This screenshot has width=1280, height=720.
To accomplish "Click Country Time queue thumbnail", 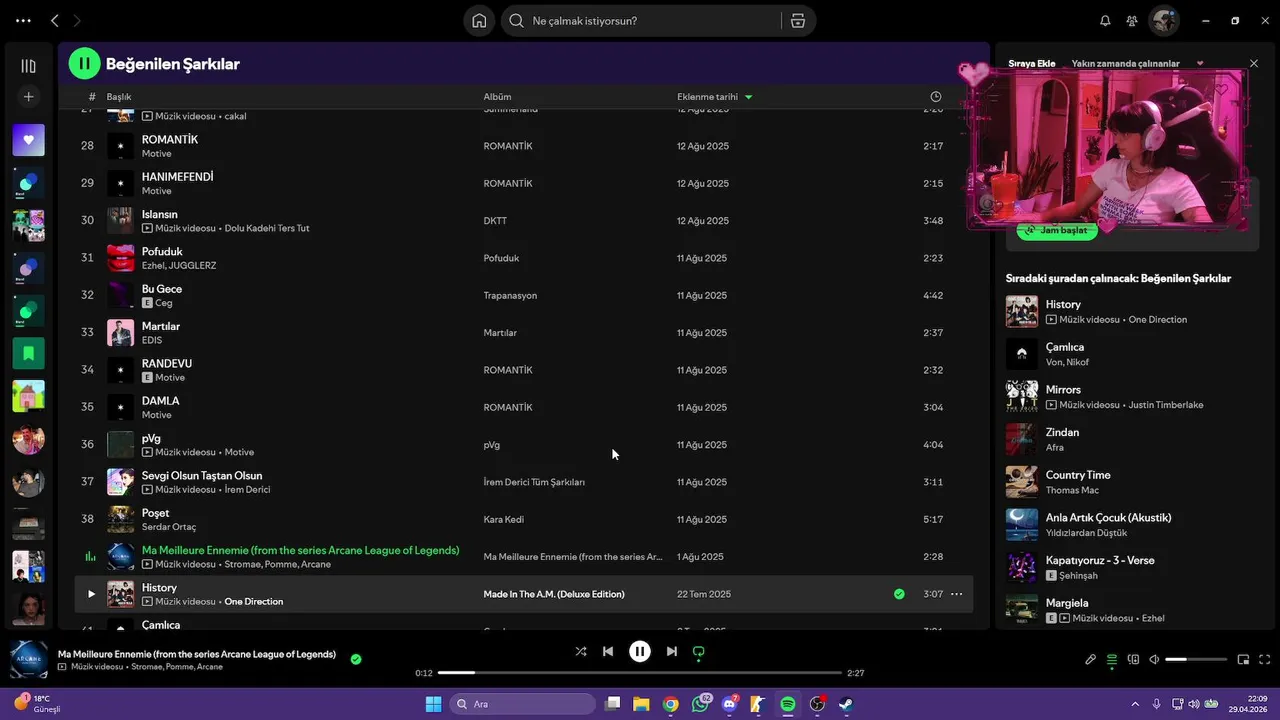I will 1022,482.
